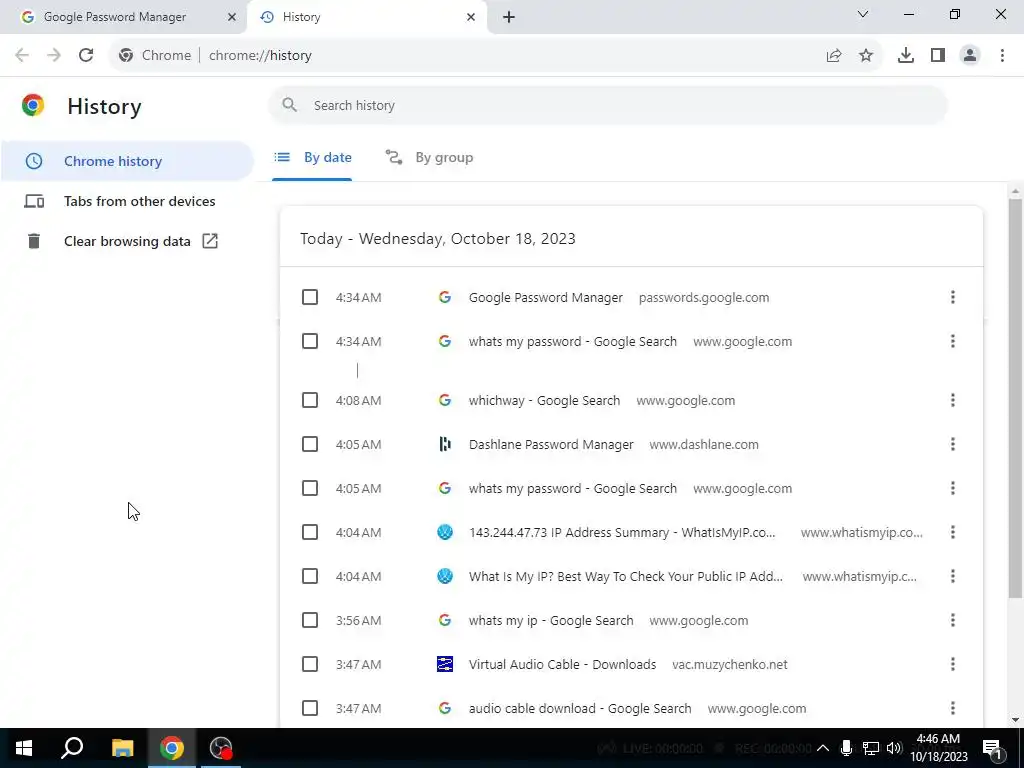This screenshot has height=768, width=1024.
Task: Click the Chrome logo beside History title
Action: (x=33, y=105)
